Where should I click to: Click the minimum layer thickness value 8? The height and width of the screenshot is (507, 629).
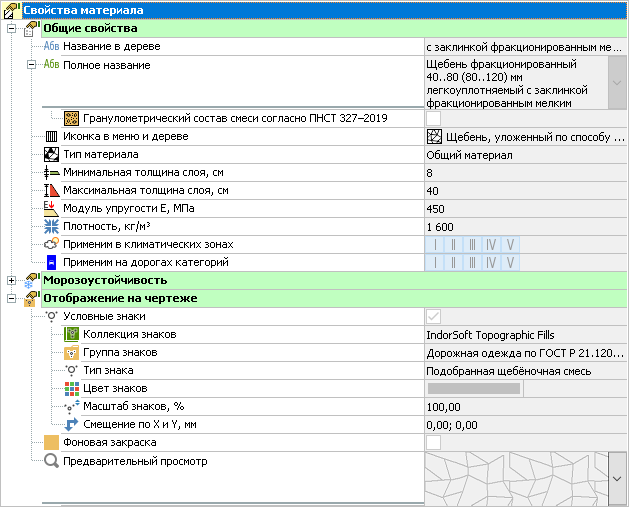[x=526, y=173]
